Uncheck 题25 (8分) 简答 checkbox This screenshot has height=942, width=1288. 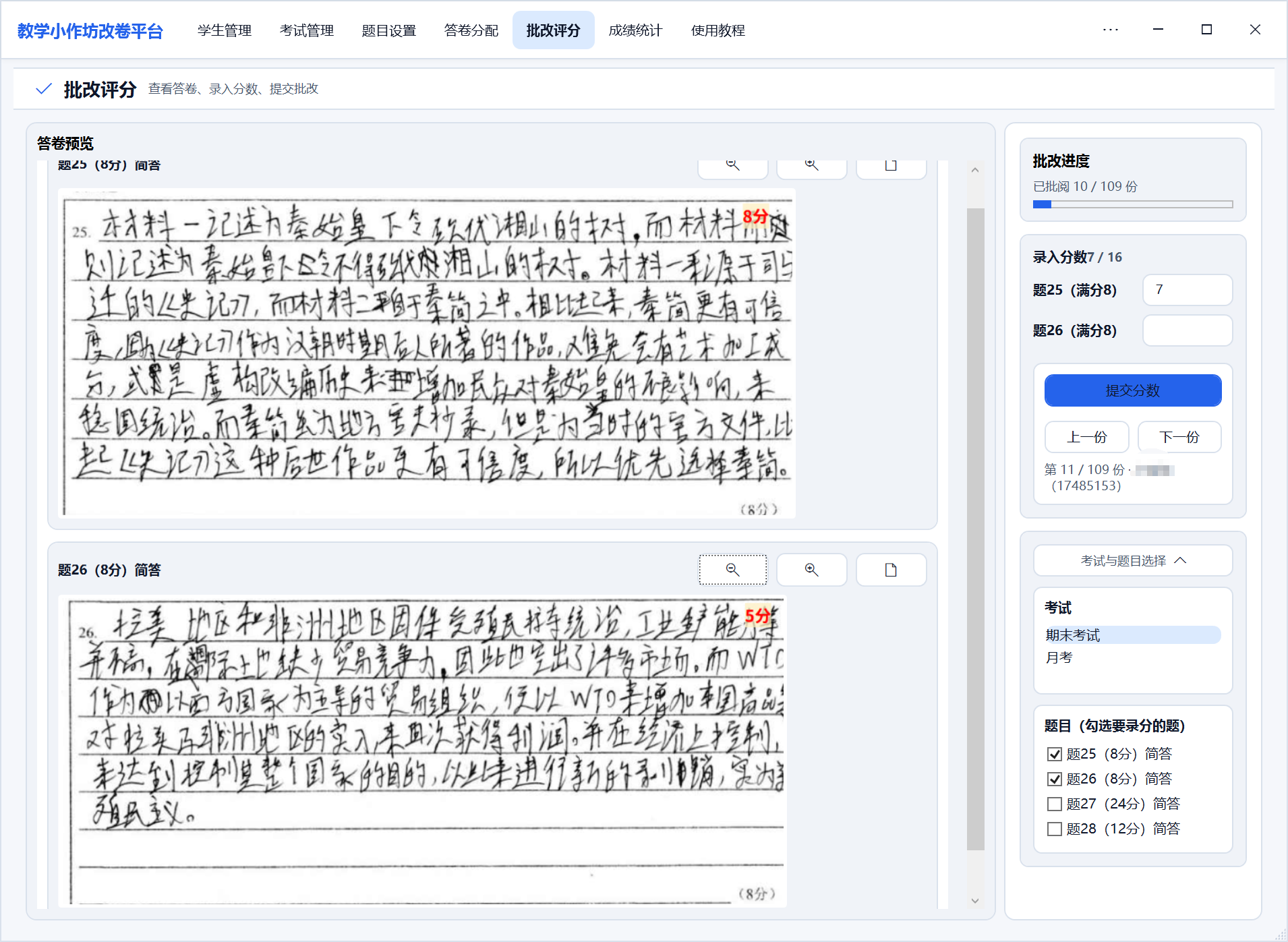point(1055,754)
